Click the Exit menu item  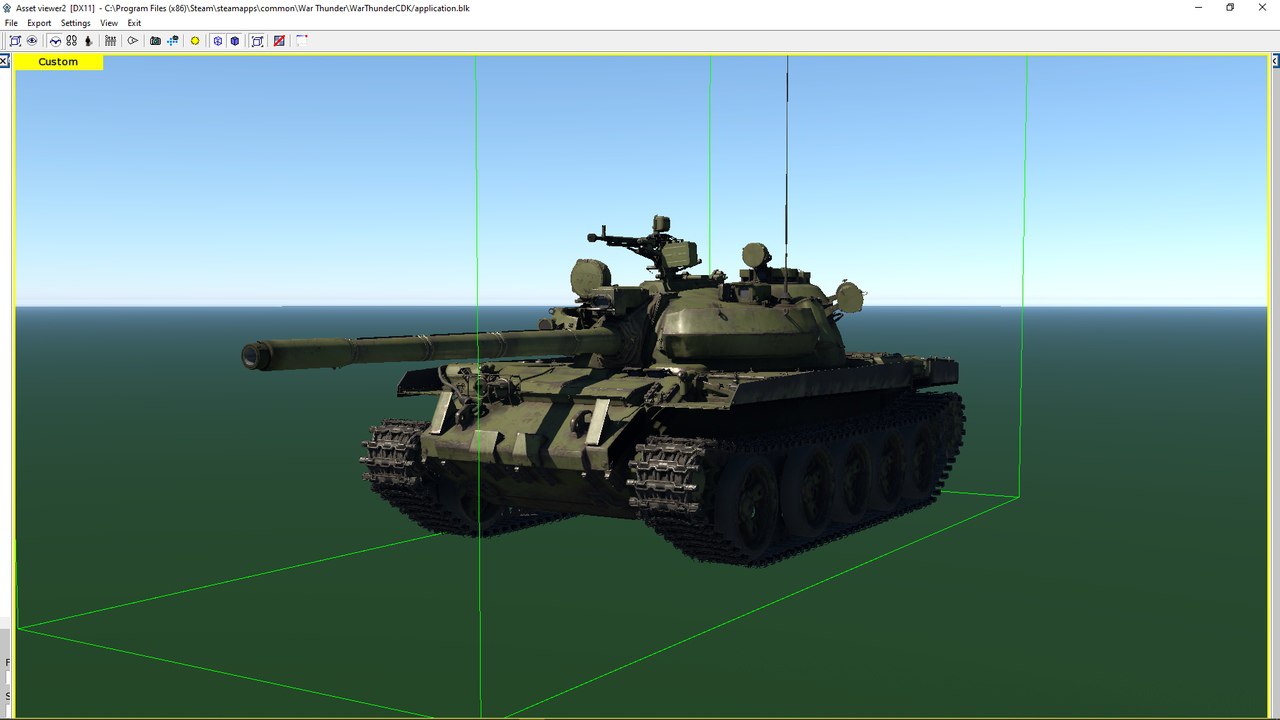pos(134,23)
